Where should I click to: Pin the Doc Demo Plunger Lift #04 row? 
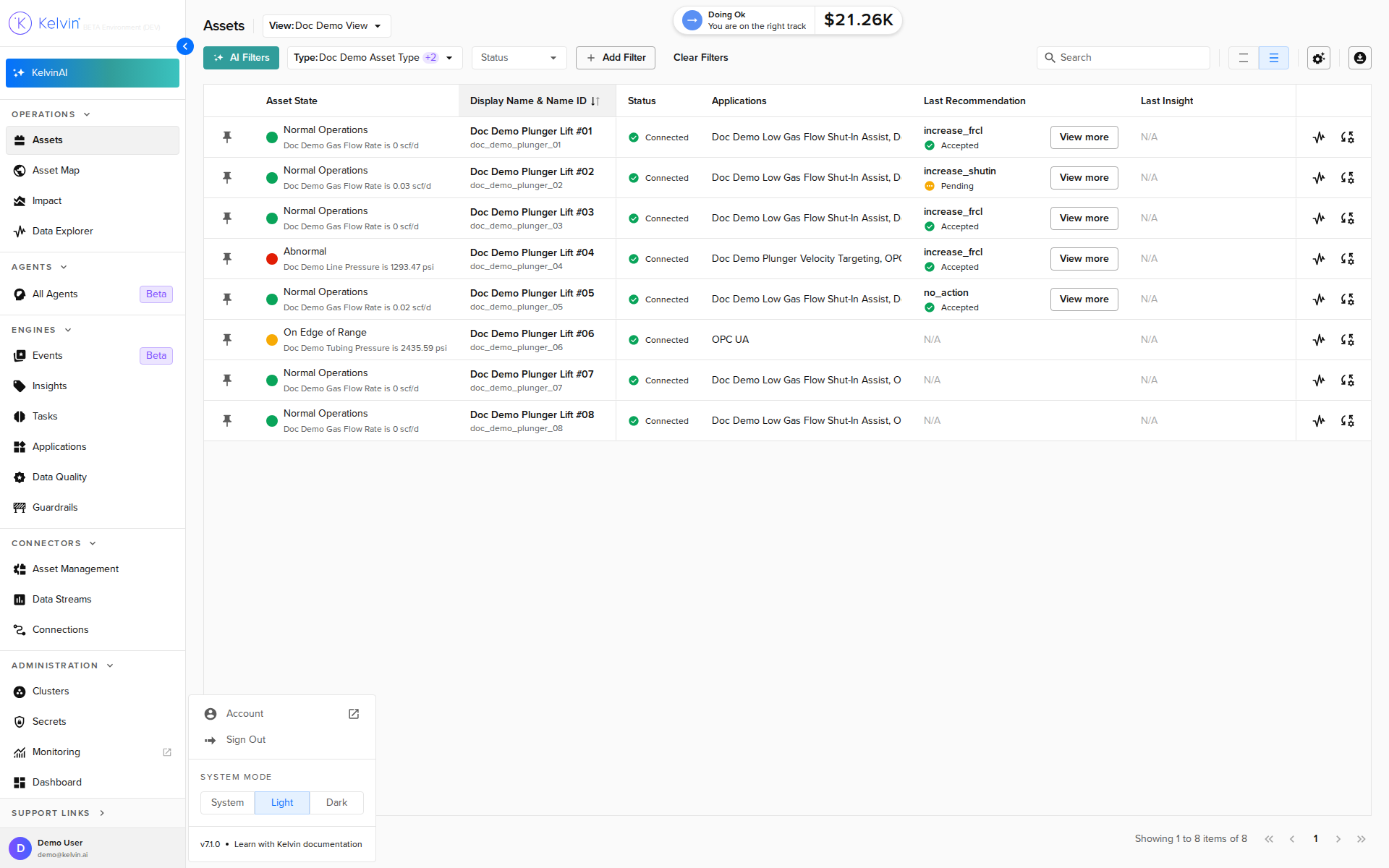tap(227, 258)
